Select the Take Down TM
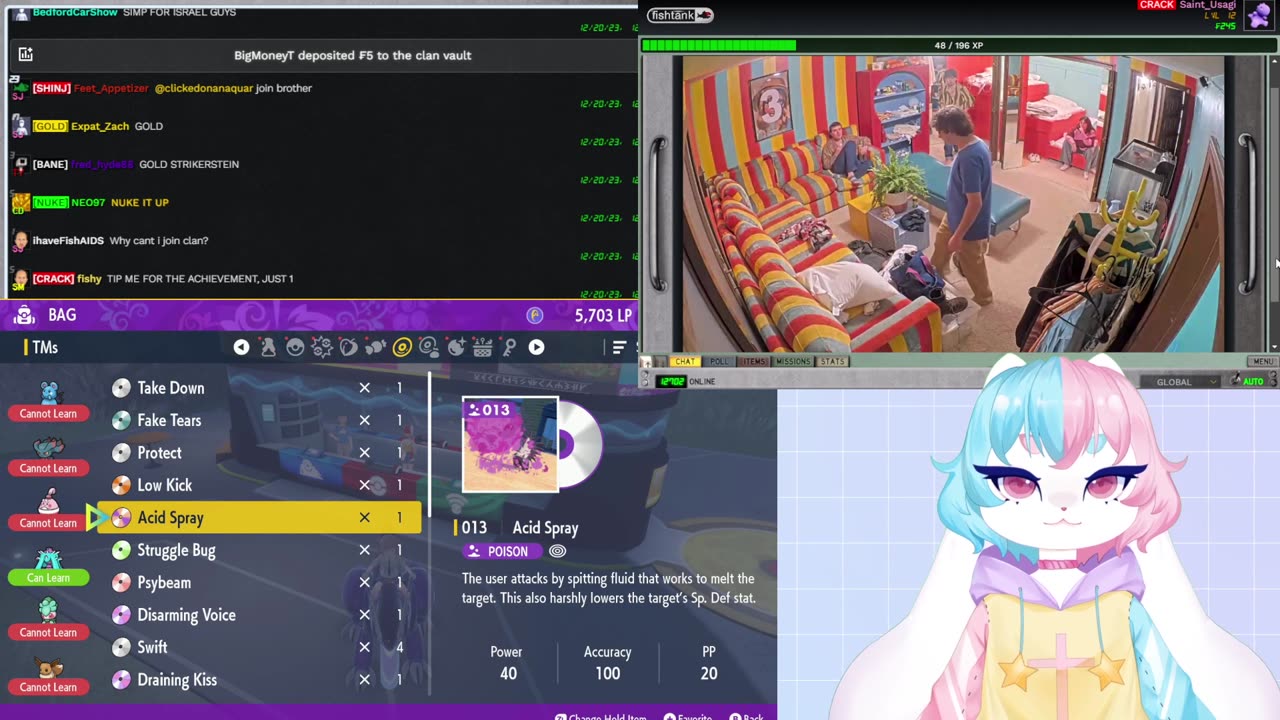This screenshot has width=1280, height=720. pos(260,388)
